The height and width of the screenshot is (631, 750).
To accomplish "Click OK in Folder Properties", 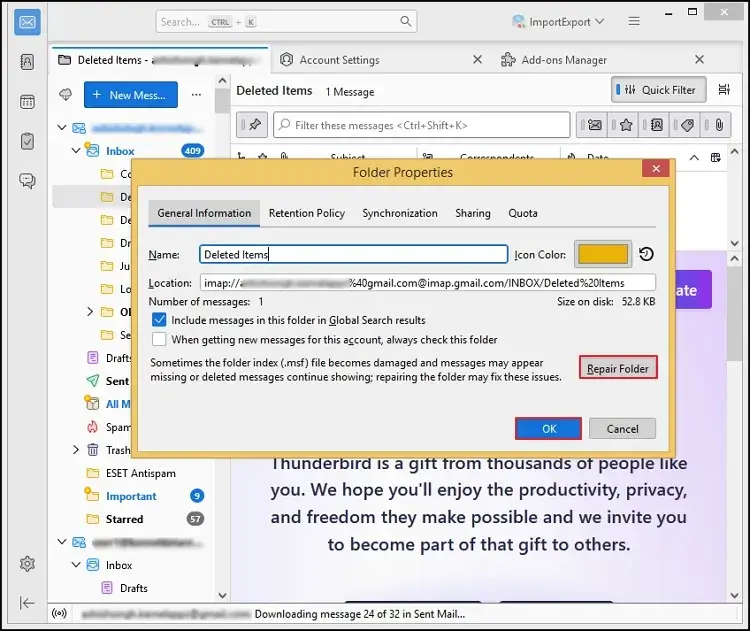I will pyautogui.click(x=549, y=429).
